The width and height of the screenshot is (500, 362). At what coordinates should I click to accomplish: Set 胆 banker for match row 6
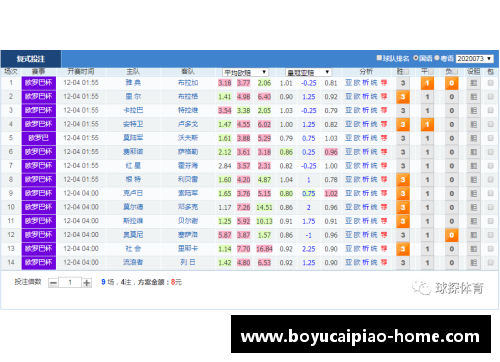[x=474, y=152]
